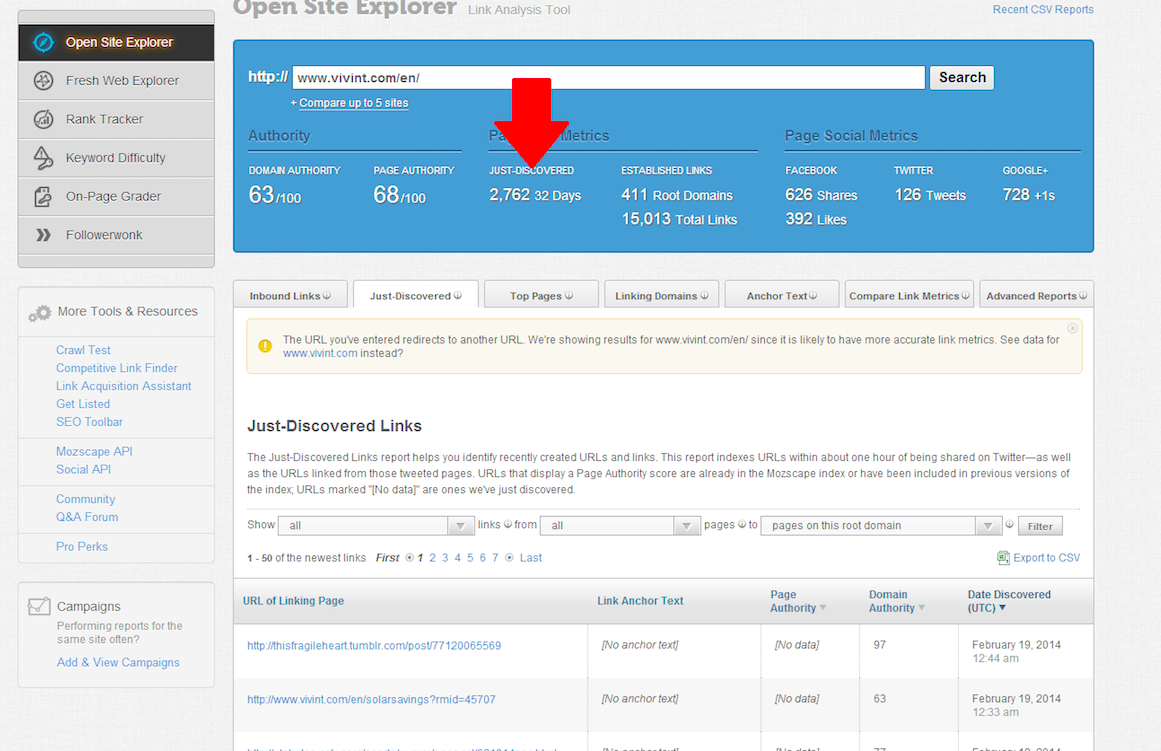The image size is (1161, 751).
Task: Click the Pro Perks link
Action: click(x=81, y=547)
